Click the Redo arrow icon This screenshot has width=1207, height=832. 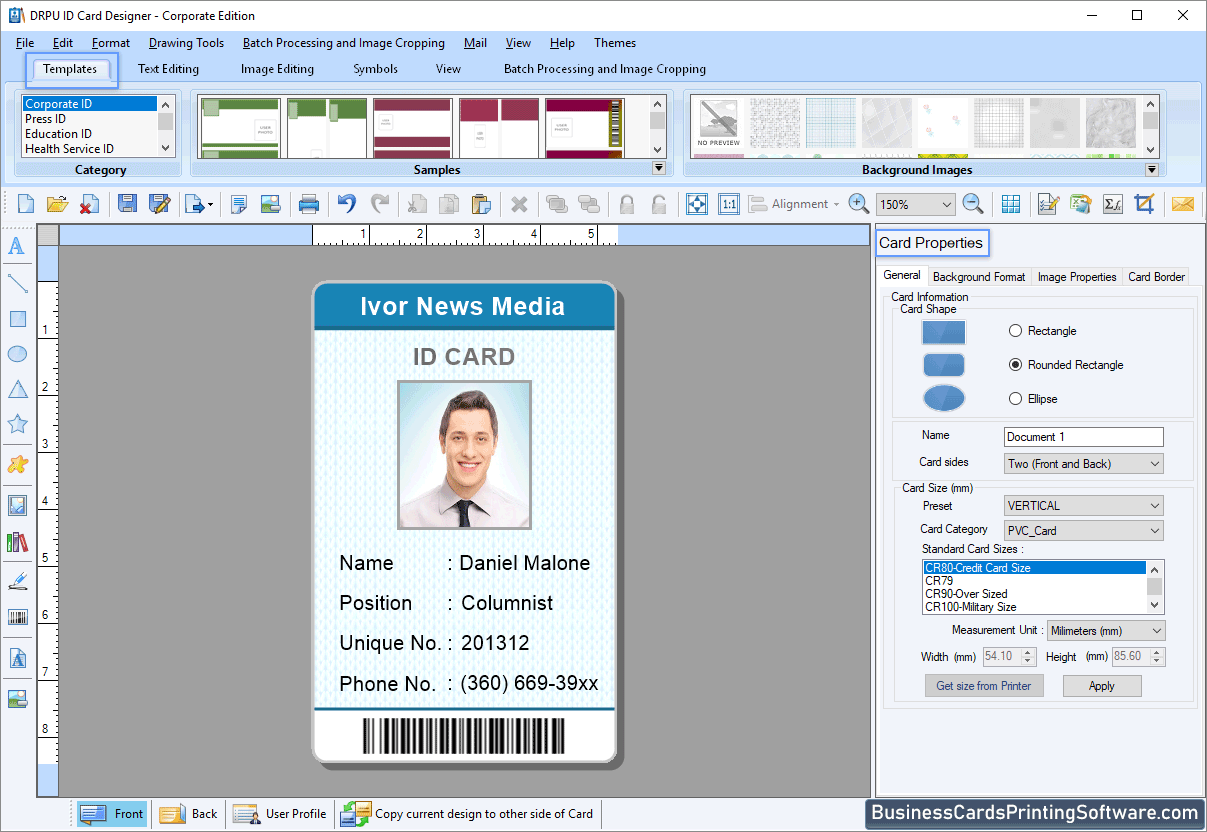pyautogui.click(x=380, y=204)
